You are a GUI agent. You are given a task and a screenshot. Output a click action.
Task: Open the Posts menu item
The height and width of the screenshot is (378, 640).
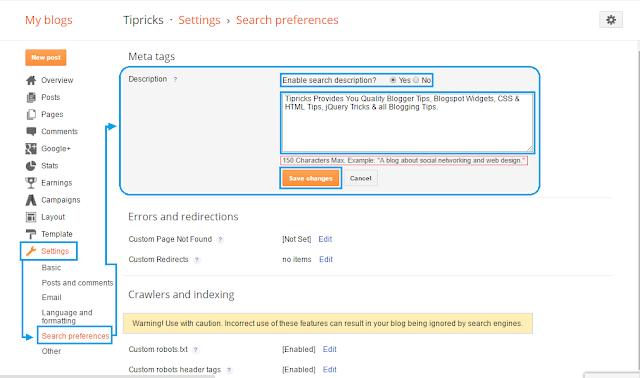51,97
